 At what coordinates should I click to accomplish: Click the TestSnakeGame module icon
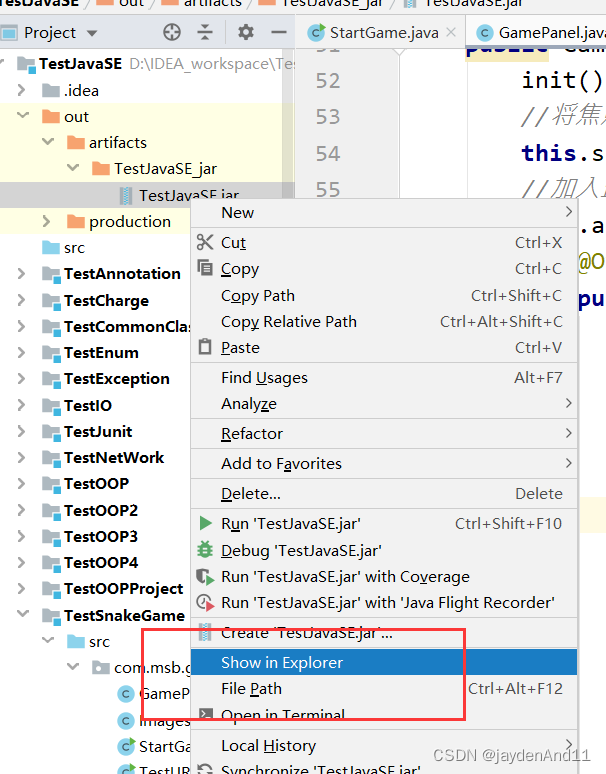[x=51, y=616]
